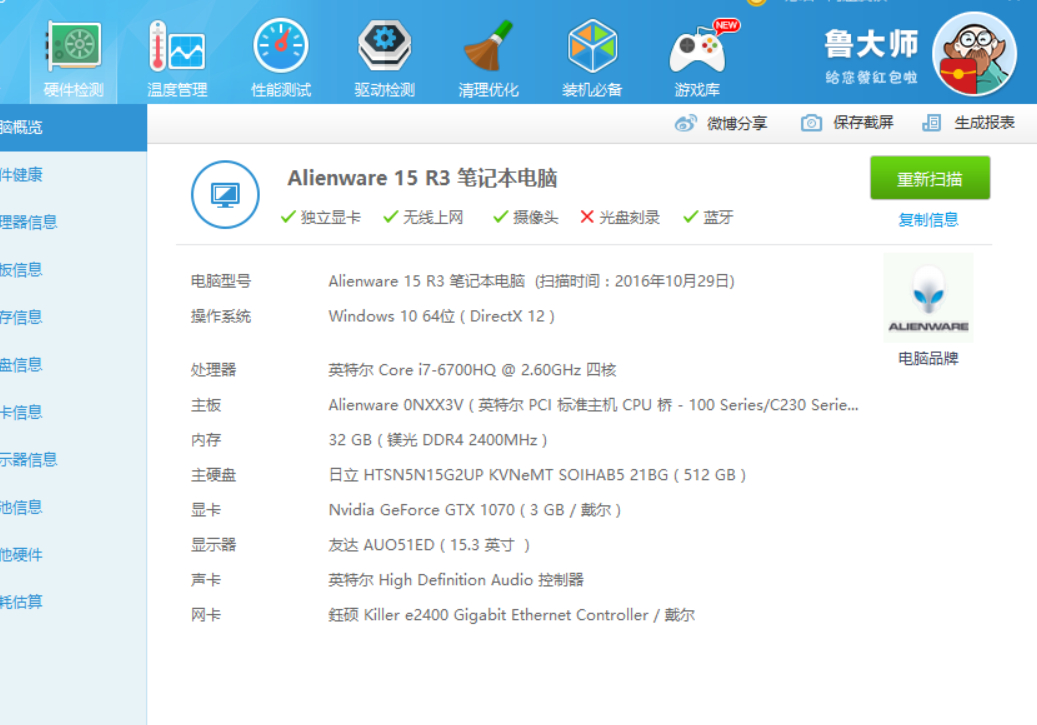Click 生成报表 label
Screen dimensions: 1037x725
click(x=984, y=122)
